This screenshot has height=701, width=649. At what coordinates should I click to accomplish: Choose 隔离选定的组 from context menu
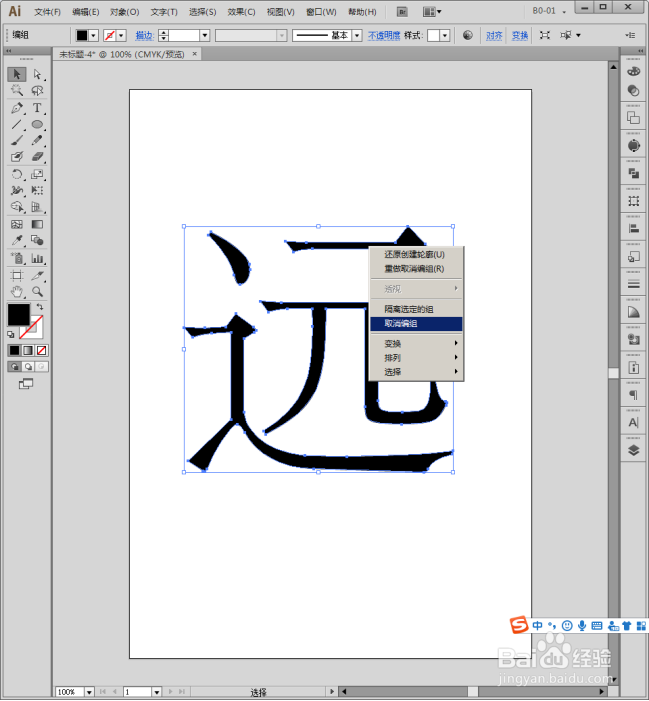coord(416,309)
